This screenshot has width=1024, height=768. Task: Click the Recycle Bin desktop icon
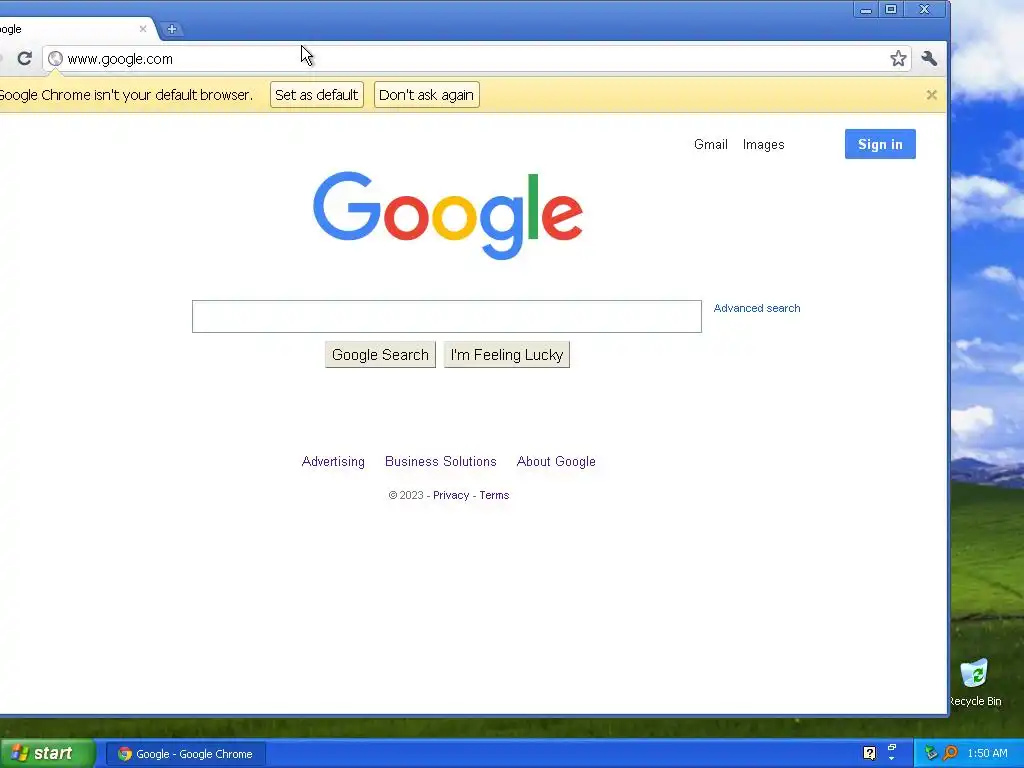(x=974, y=683)
